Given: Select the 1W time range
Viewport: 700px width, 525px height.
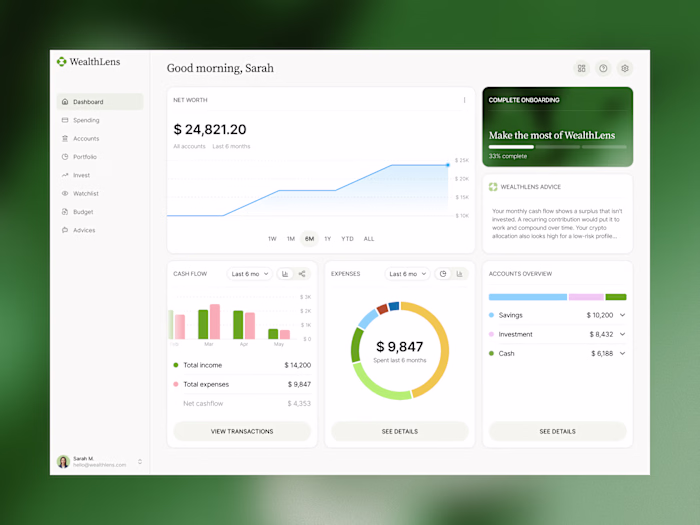Looking at the screenshot, I should (x=272, y=239).
